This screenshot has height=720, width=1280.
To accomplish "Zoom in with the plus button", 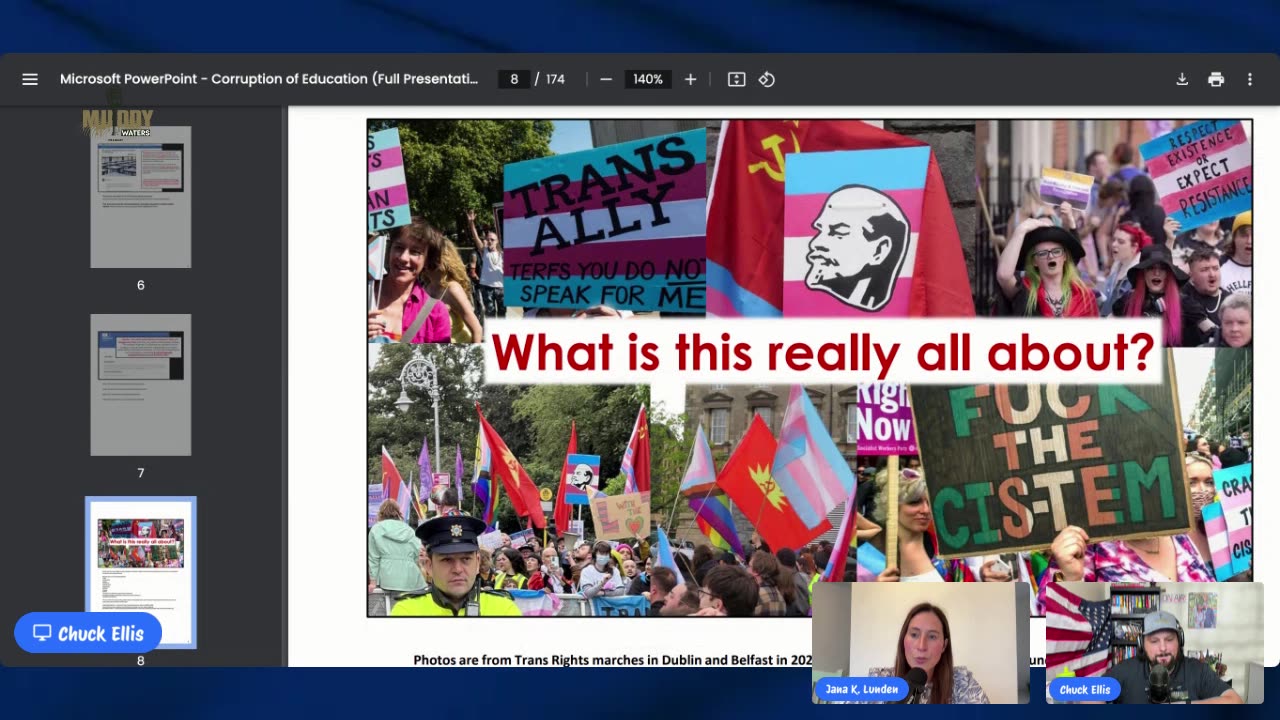I will click(x=690, y=79).
